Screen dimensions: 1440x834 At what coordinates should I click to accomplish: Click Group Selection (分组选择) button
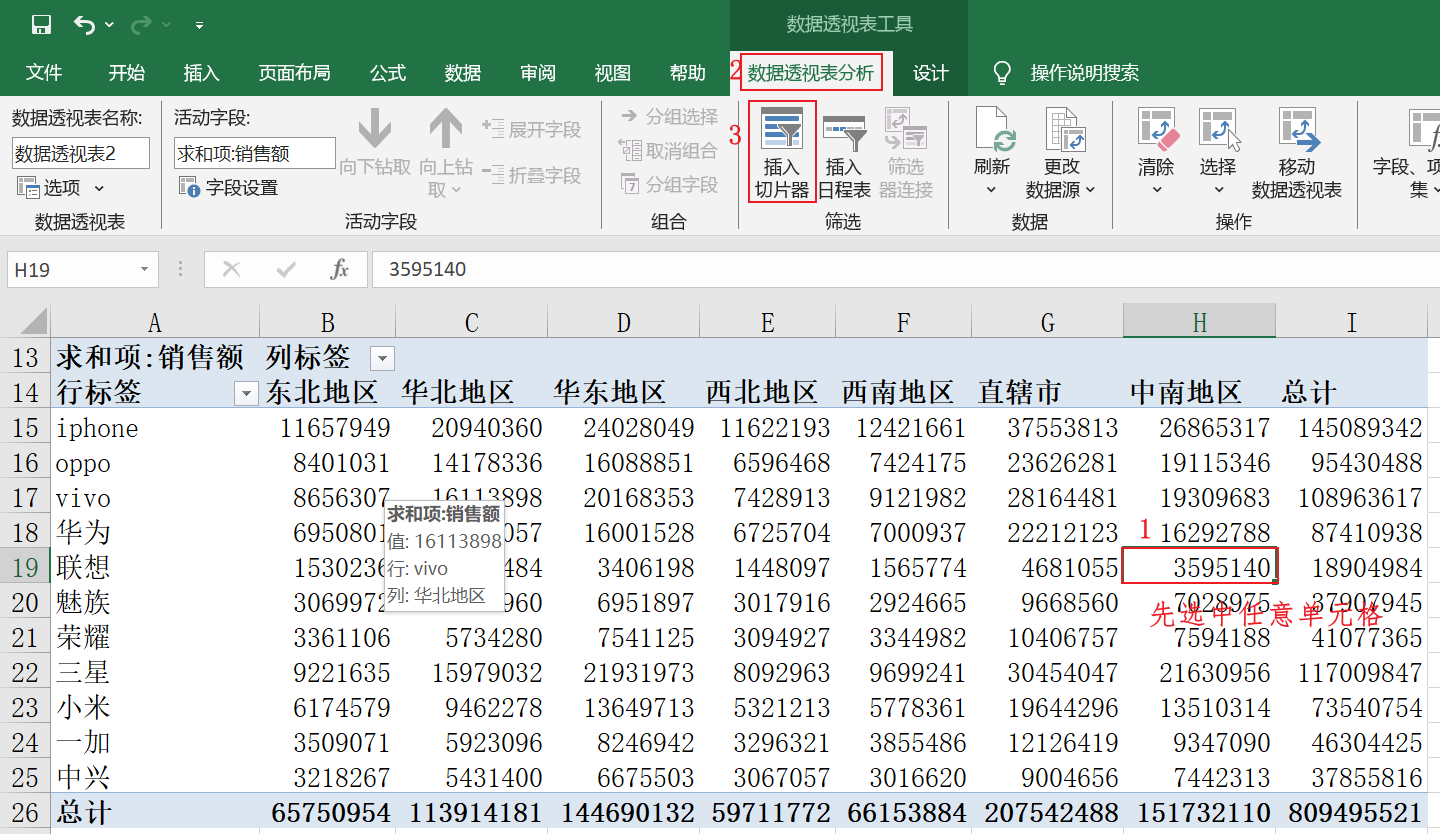pyautogui.click(x=668, y=117)
